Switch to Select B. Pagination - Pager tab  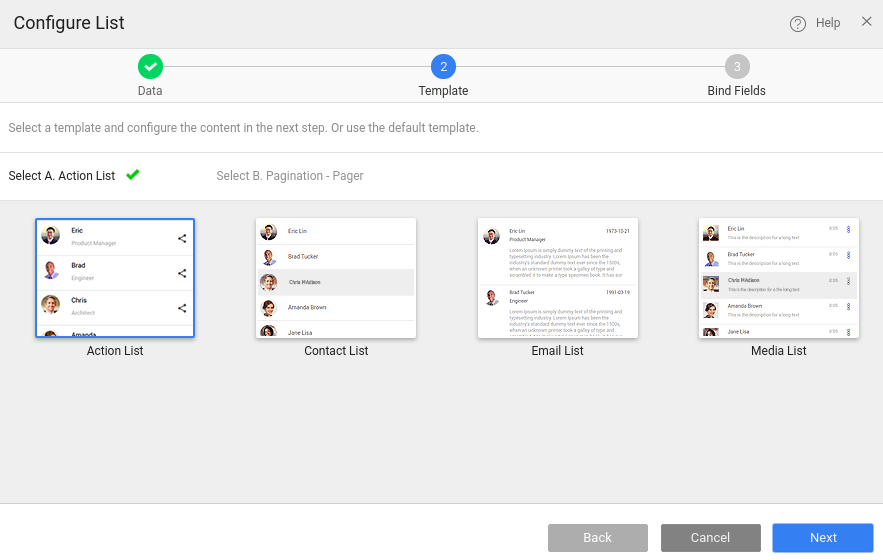coord(290,176)
